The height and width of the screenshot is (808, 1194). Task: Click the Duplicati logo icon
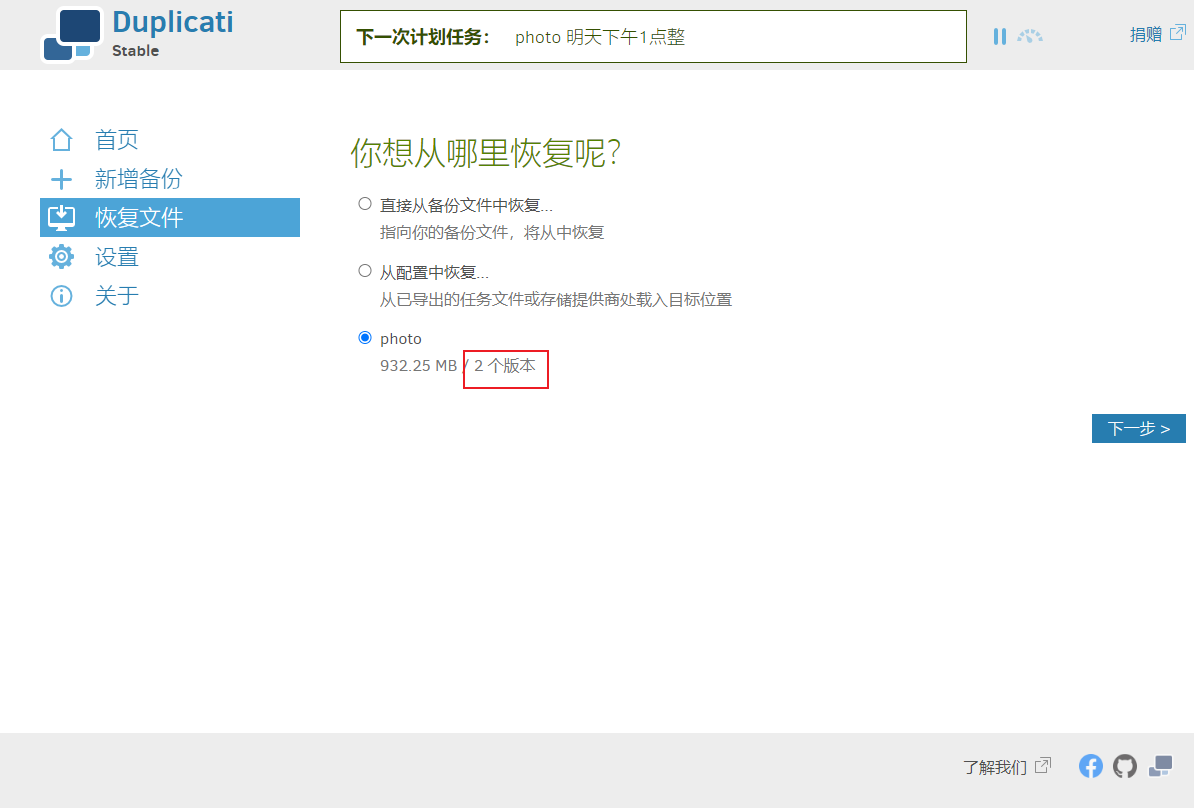point(71,35)
